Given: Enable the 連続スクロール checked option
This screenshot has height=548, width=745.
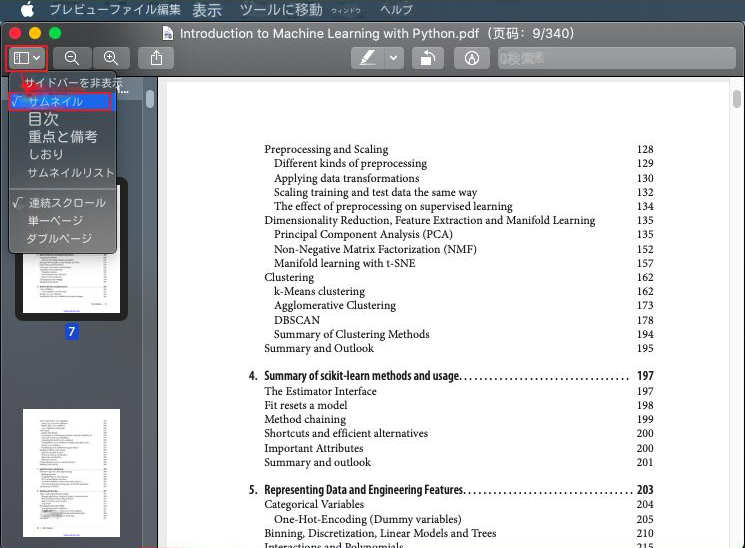Looking at the screenshot, I should tap(66, 203).
